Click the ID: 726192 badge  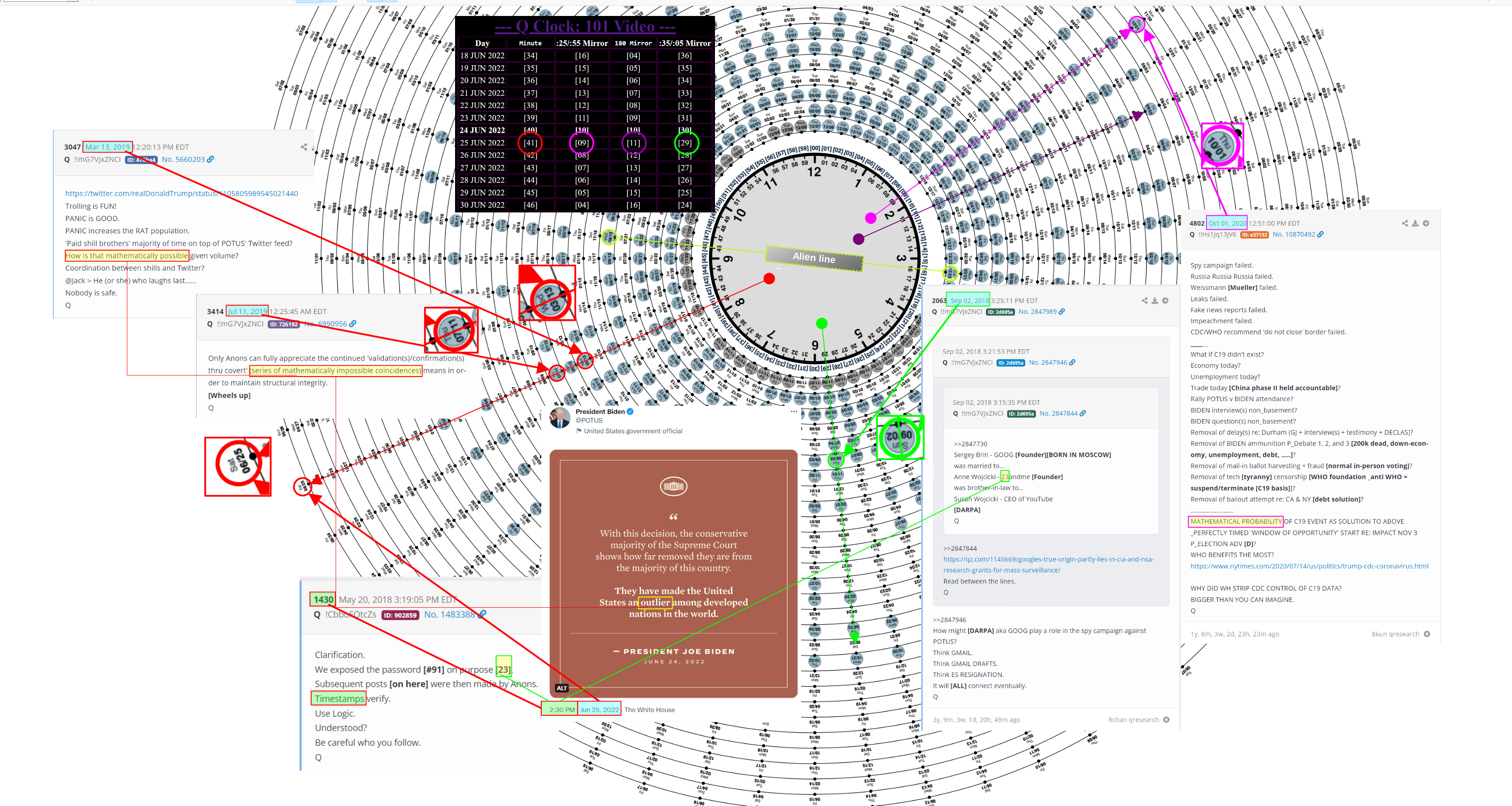284,325
